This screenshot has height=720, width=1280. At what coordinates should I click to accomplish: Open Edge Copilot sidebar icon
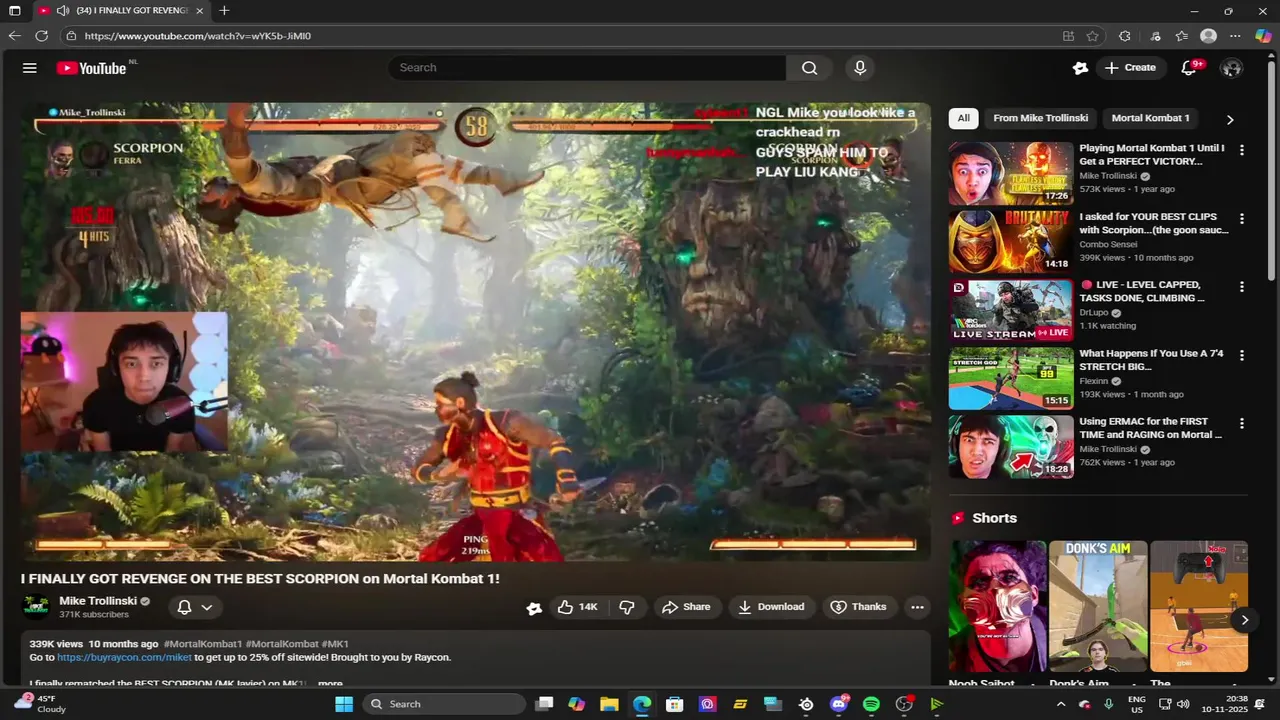click(1263, 36)
